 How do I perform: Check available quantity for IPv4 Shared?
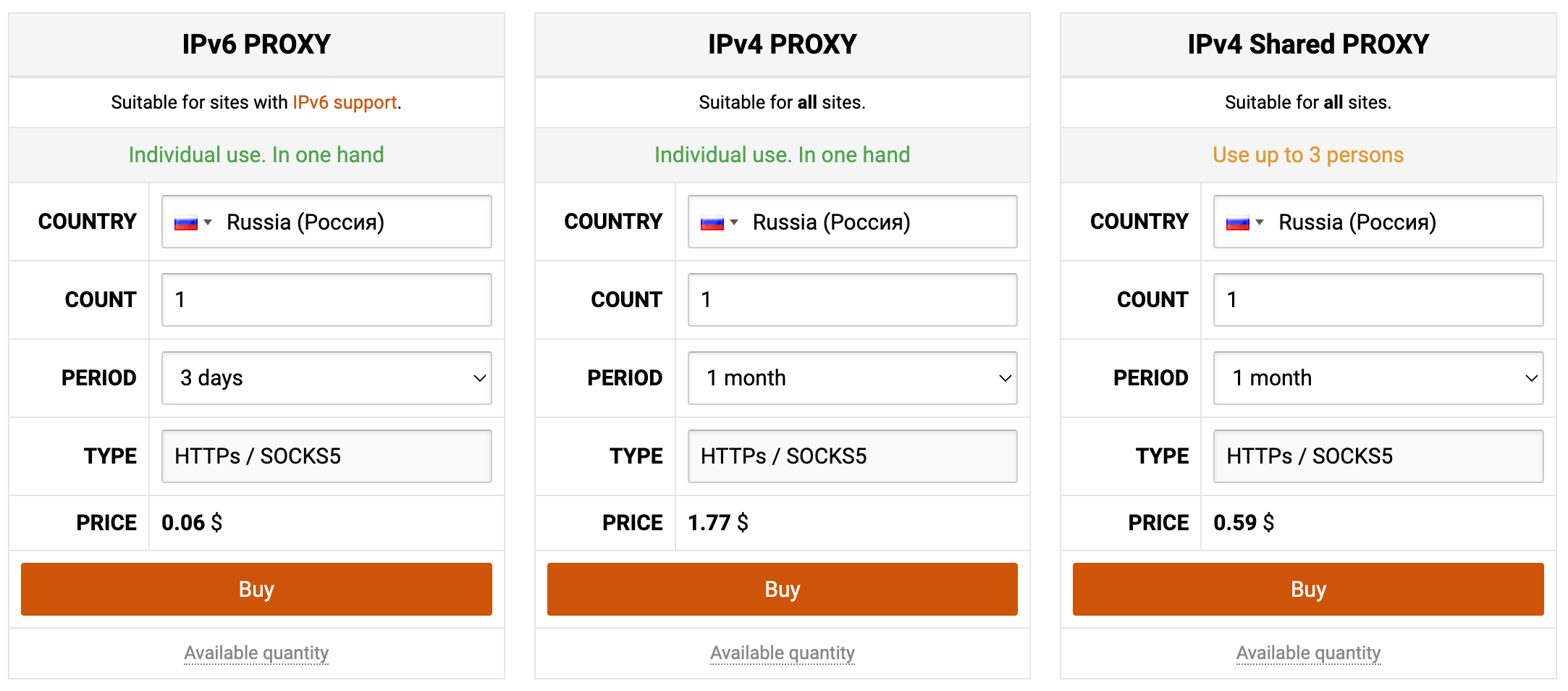click(x=1307, y=653)
